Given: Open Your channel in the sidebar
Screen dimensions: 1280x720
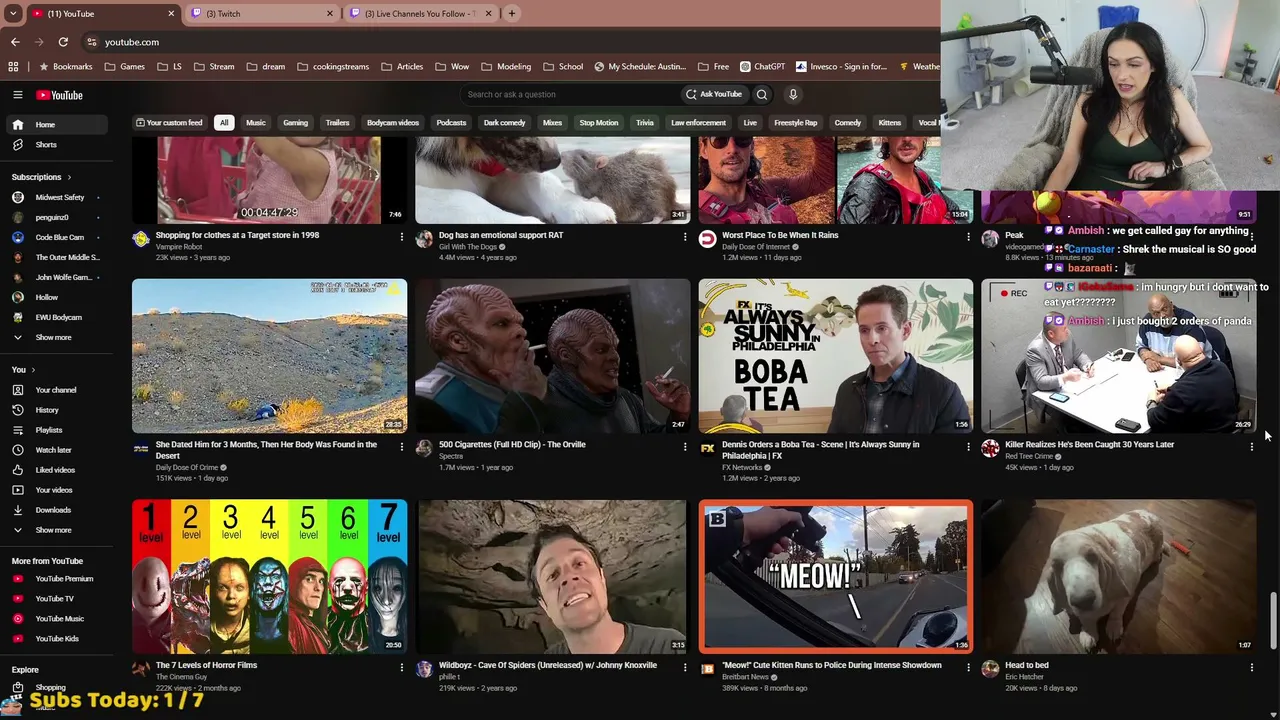Looking at the screenshot, I should coord(56,390).
